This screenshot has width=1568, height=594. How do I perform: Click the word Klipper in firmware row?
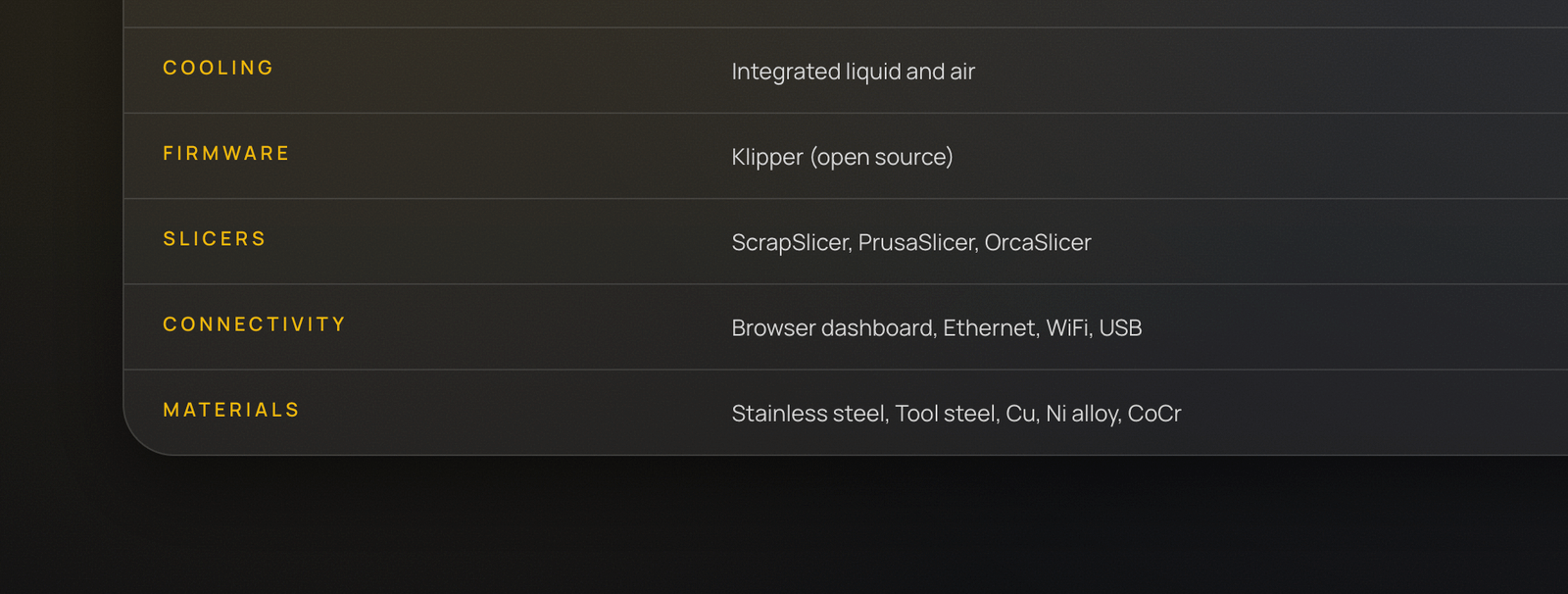click(x=766, y=157)
